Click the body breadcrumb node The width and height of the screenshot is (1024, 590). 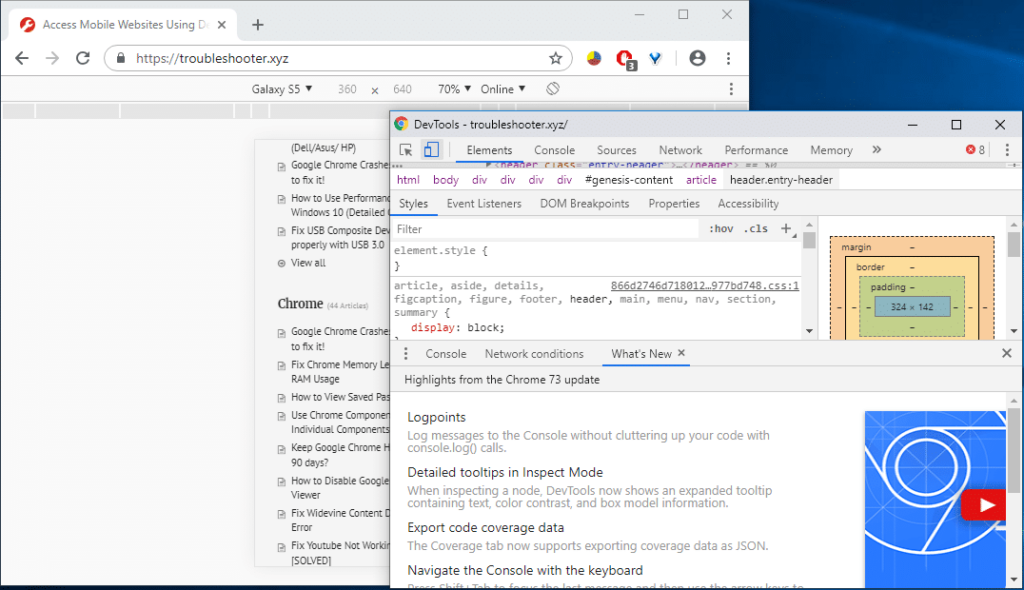click(x=445, y=180)
